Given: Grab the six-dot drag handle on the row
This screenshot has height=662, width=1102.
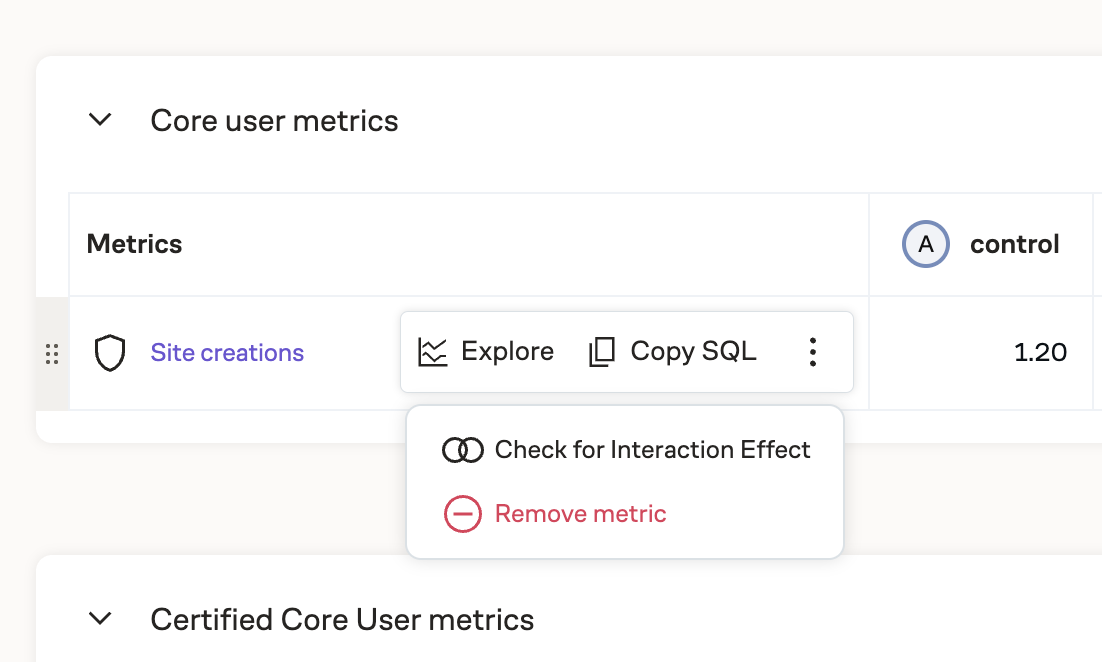Looking at the screenshot, I should (52, 353).
